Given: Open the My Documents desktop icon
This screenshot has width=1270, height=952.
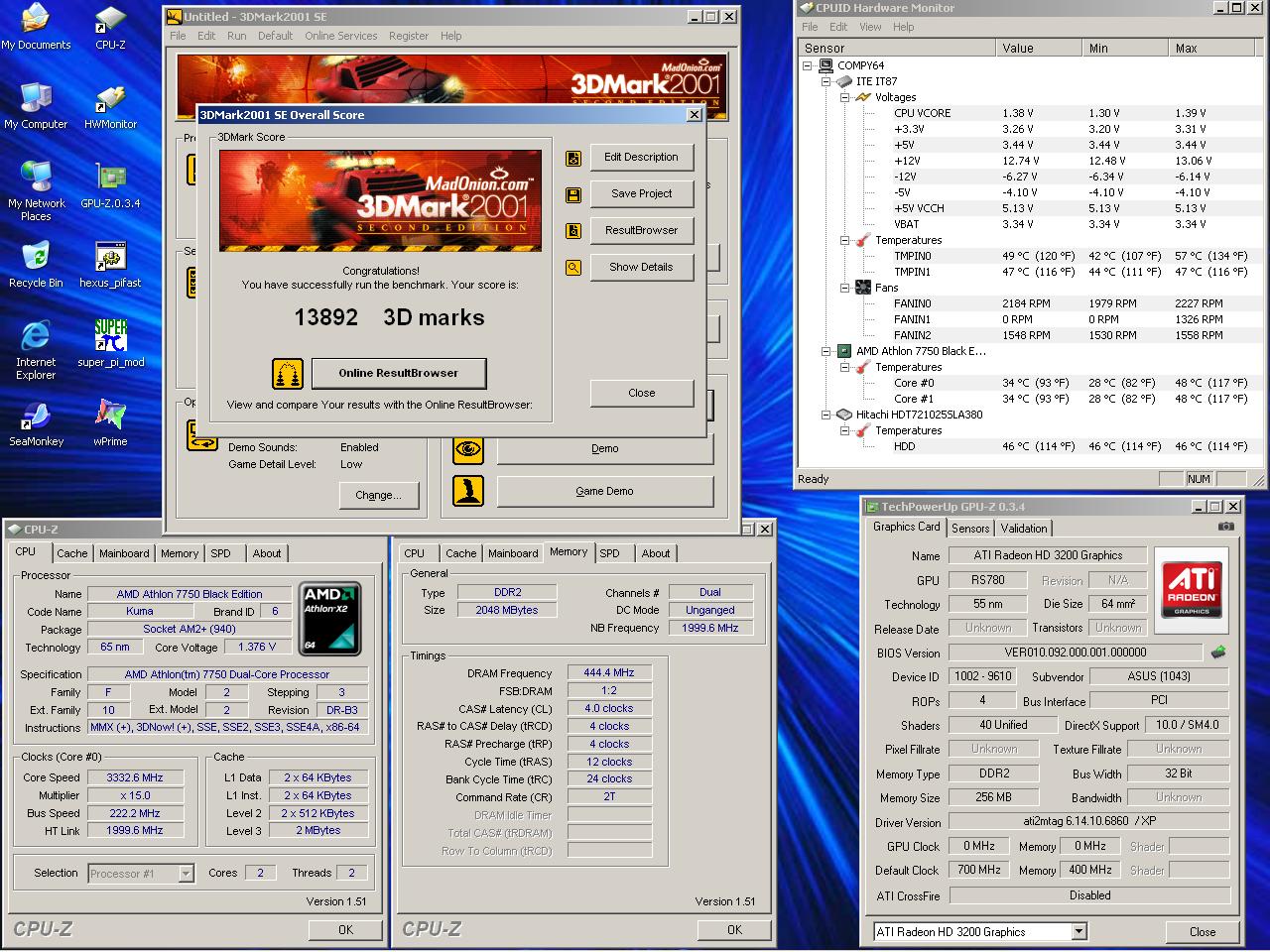Looking at the screenshot, I should (x=36, y=27).
